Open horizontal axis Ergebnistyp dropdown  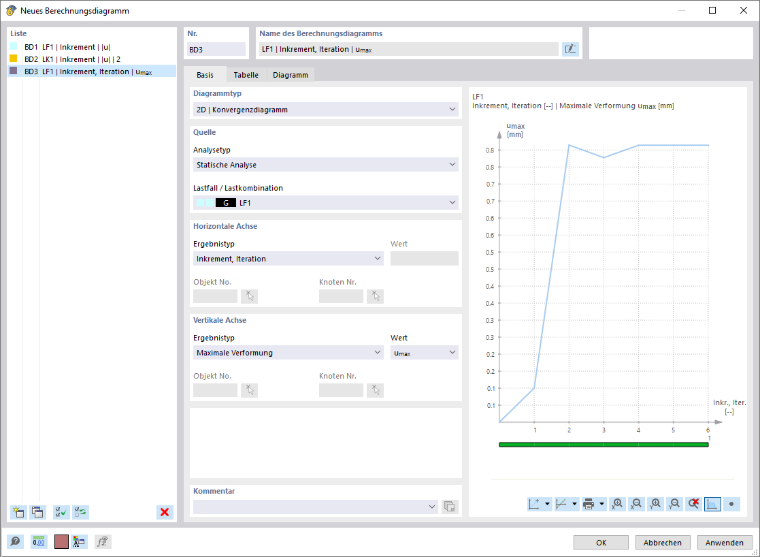pos(288,258)
